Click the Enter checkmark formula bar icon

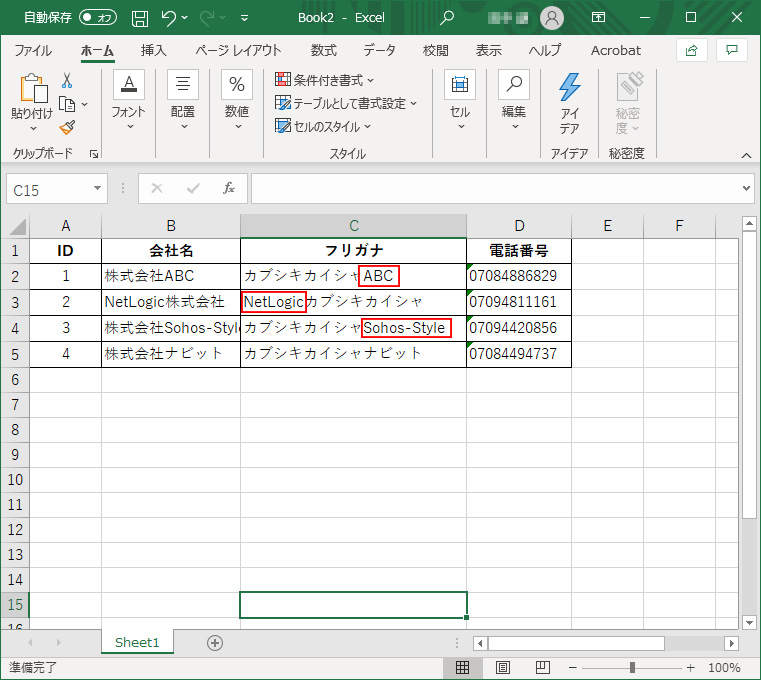193,188
